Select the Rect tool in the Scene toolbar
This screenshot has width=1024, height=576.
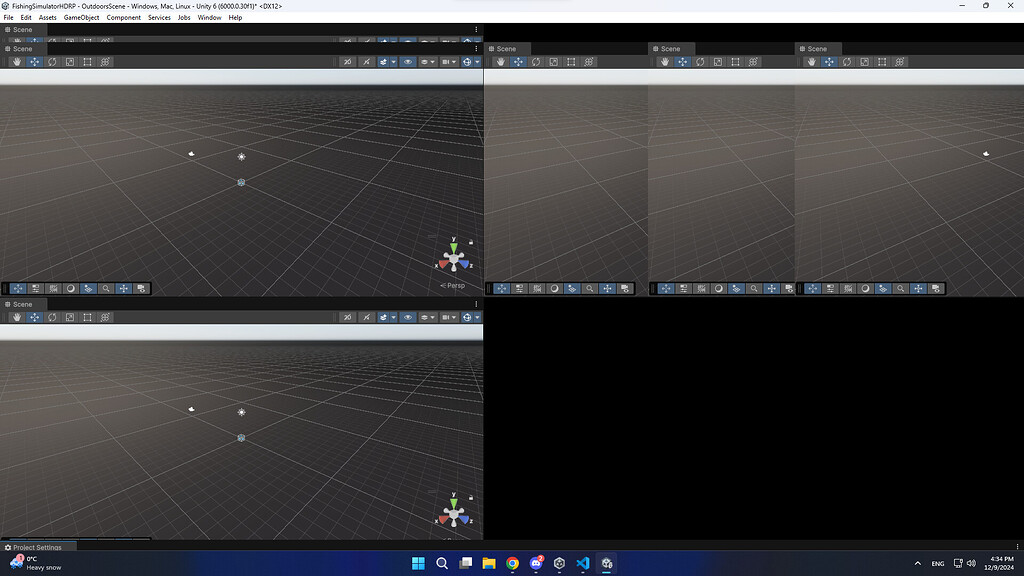point(86,61)
